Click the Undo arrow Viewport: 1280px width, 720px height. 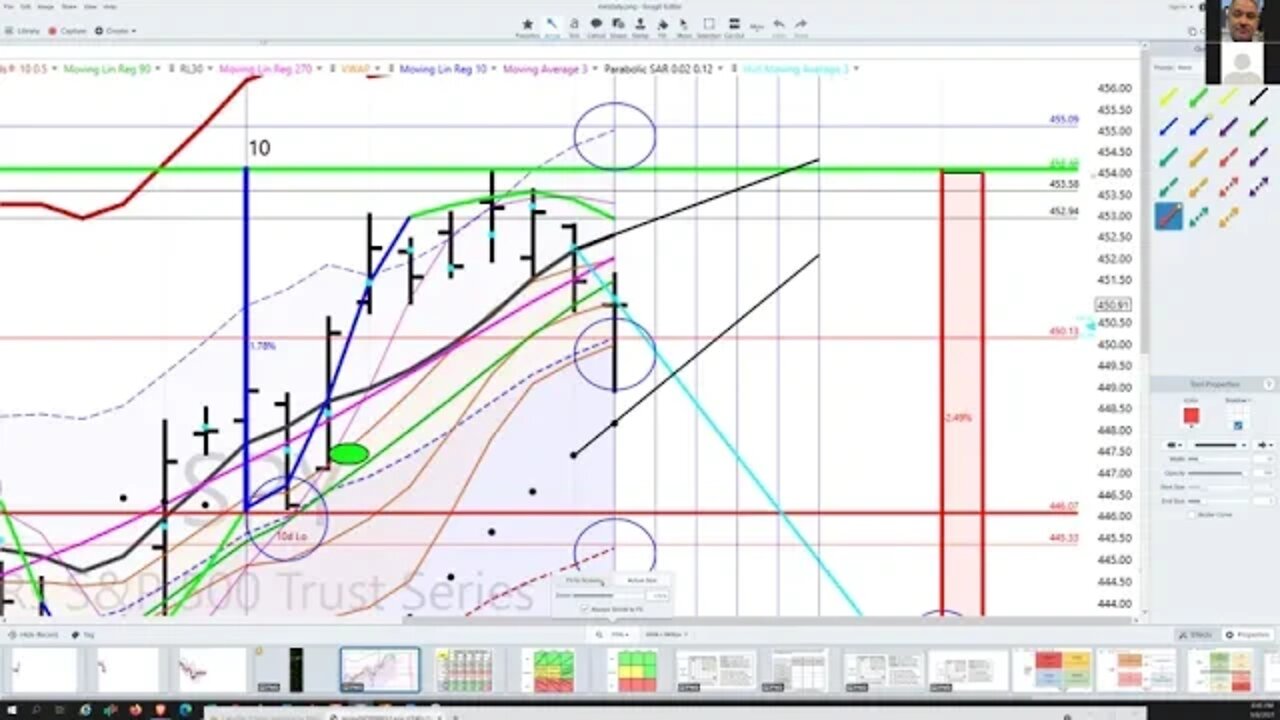point(778,26)
